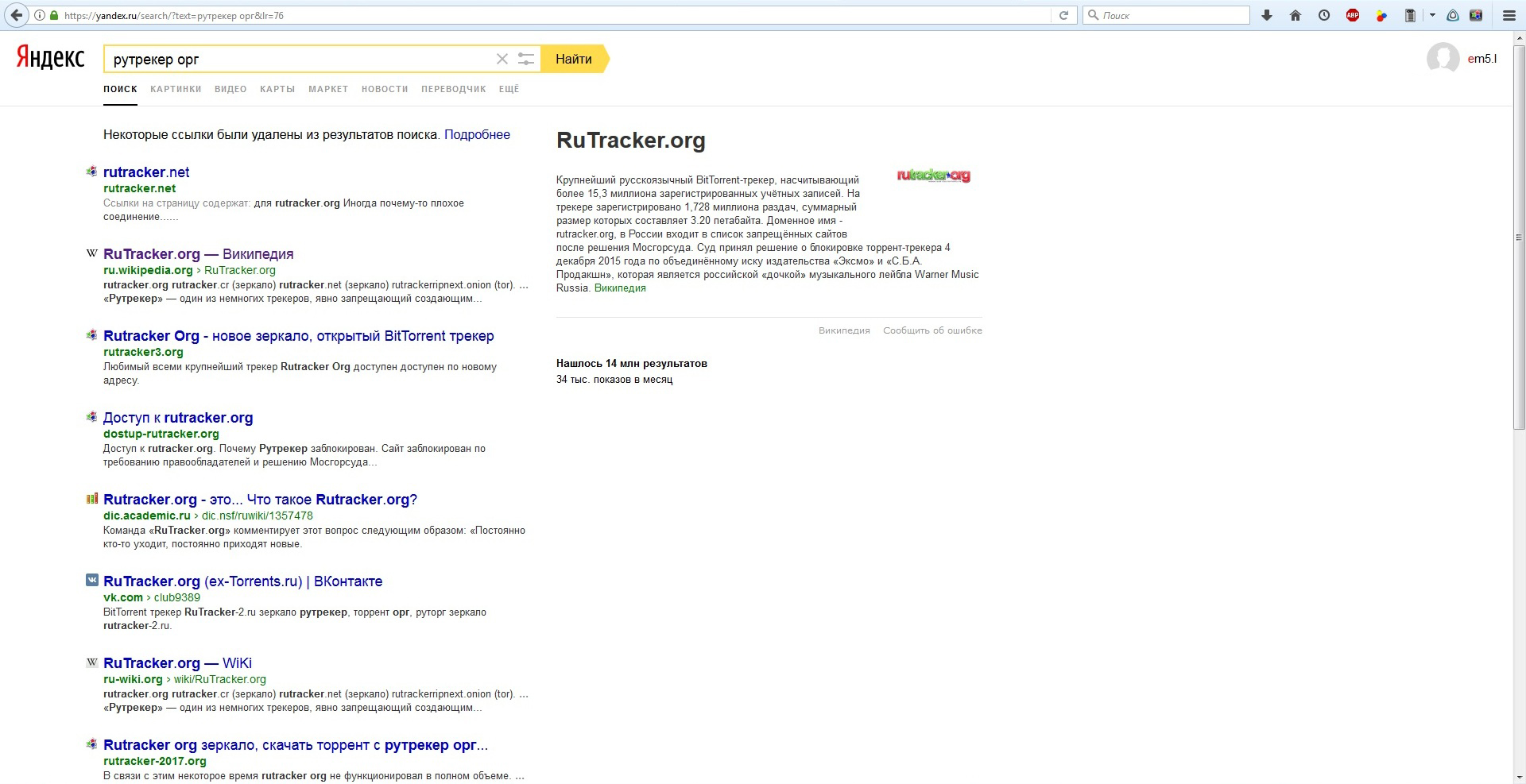
Task: Open the history clock icon in toolbar
Action: (1324, 15)
